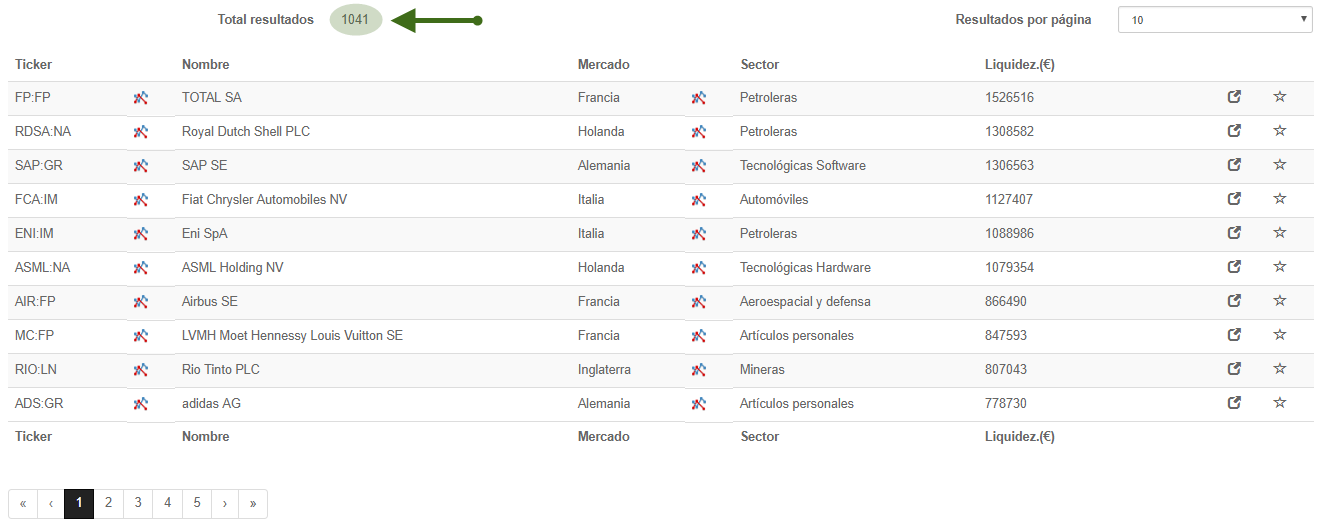
Task: Go to page 3 of results
Action: click(138, 503)
